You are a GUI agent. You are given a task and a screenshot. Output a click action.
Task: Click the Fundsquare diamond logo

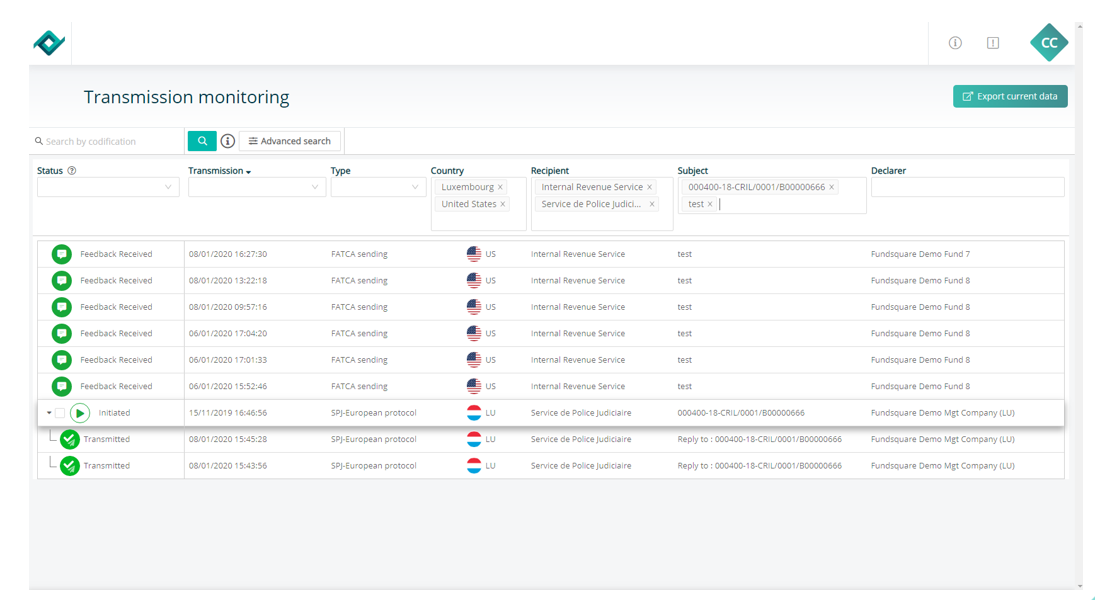pos(50,43)
